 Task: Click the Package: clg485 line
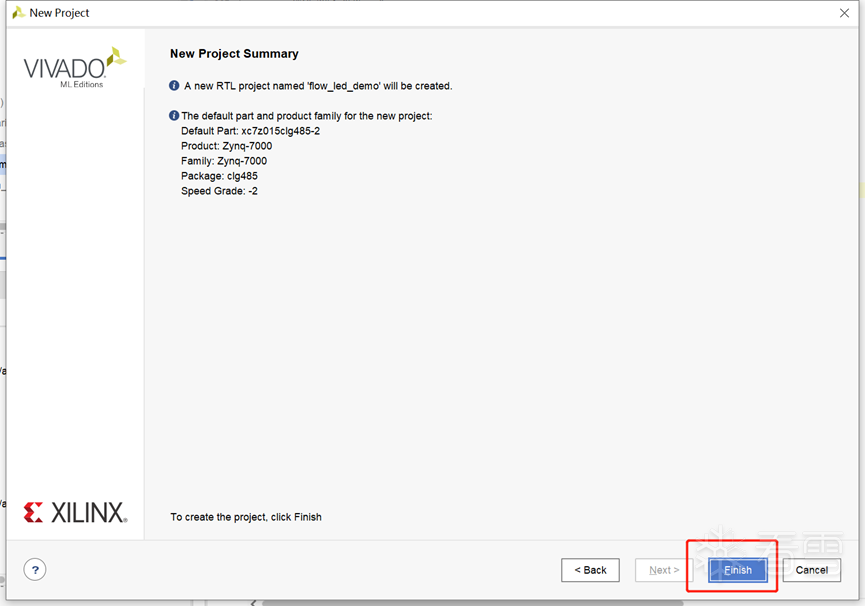(x=219, y=176)
